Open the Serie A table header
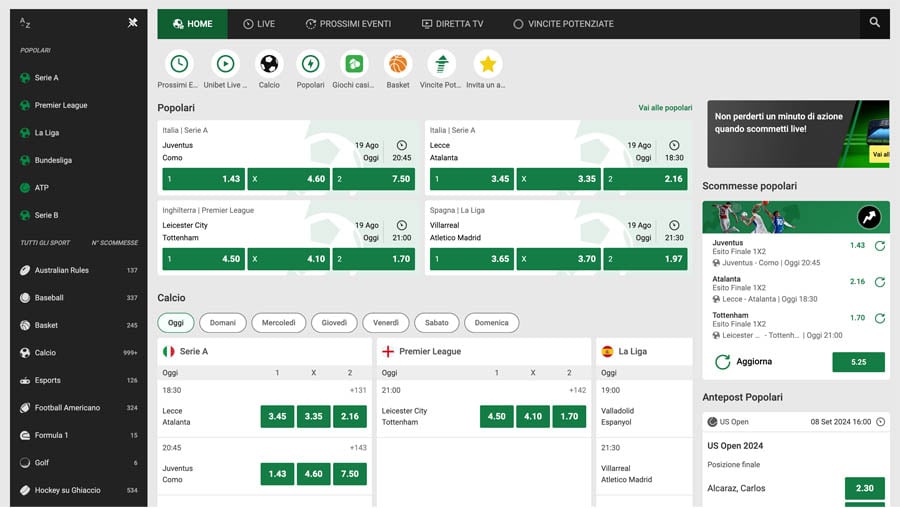This screenshot has height=508, width=900. [x=265, y=351]
